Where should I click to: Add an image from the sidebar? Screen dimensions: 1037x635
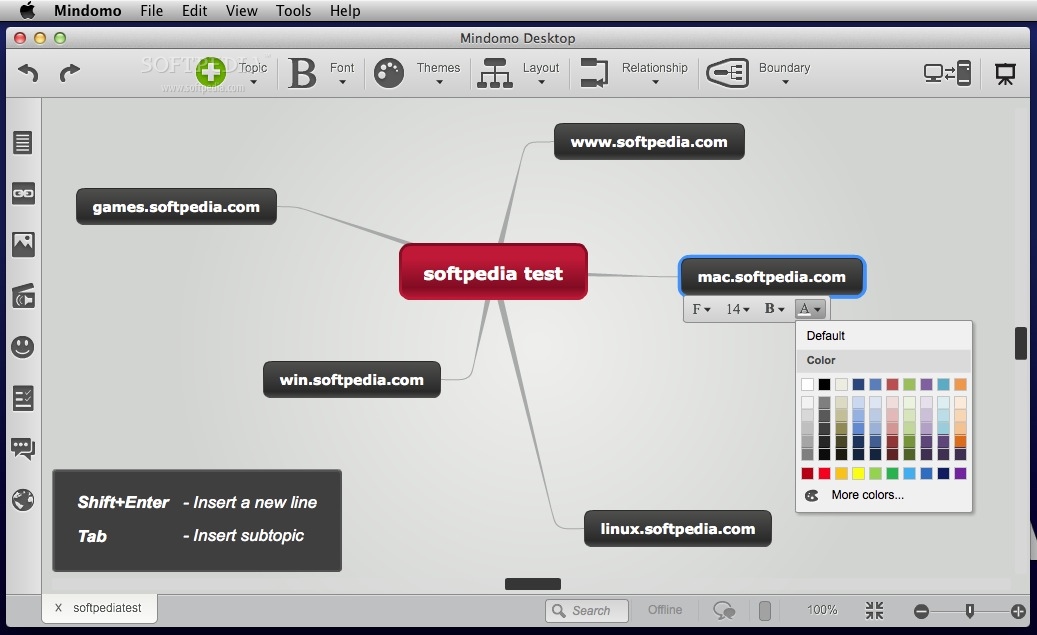click(23, 243)
